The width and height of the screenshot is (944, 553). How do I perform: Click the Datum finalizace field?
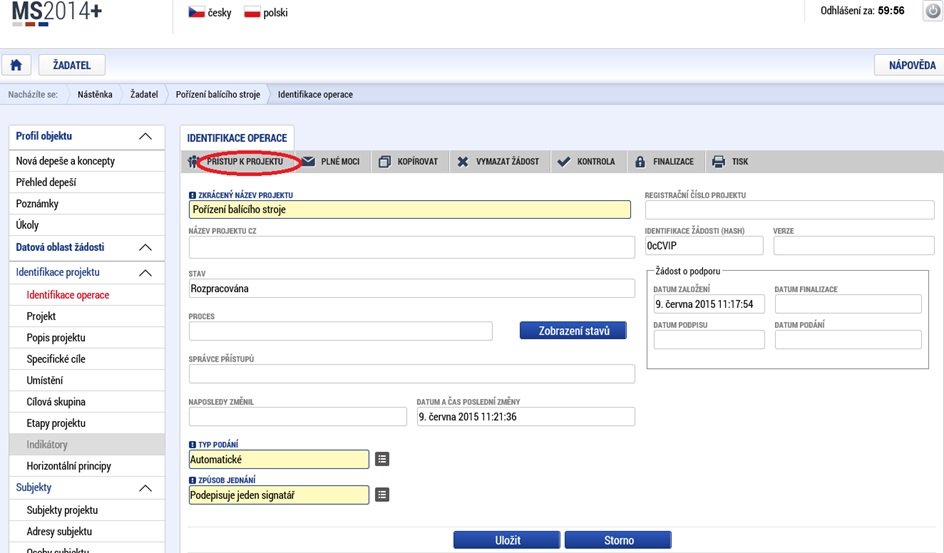848,304
